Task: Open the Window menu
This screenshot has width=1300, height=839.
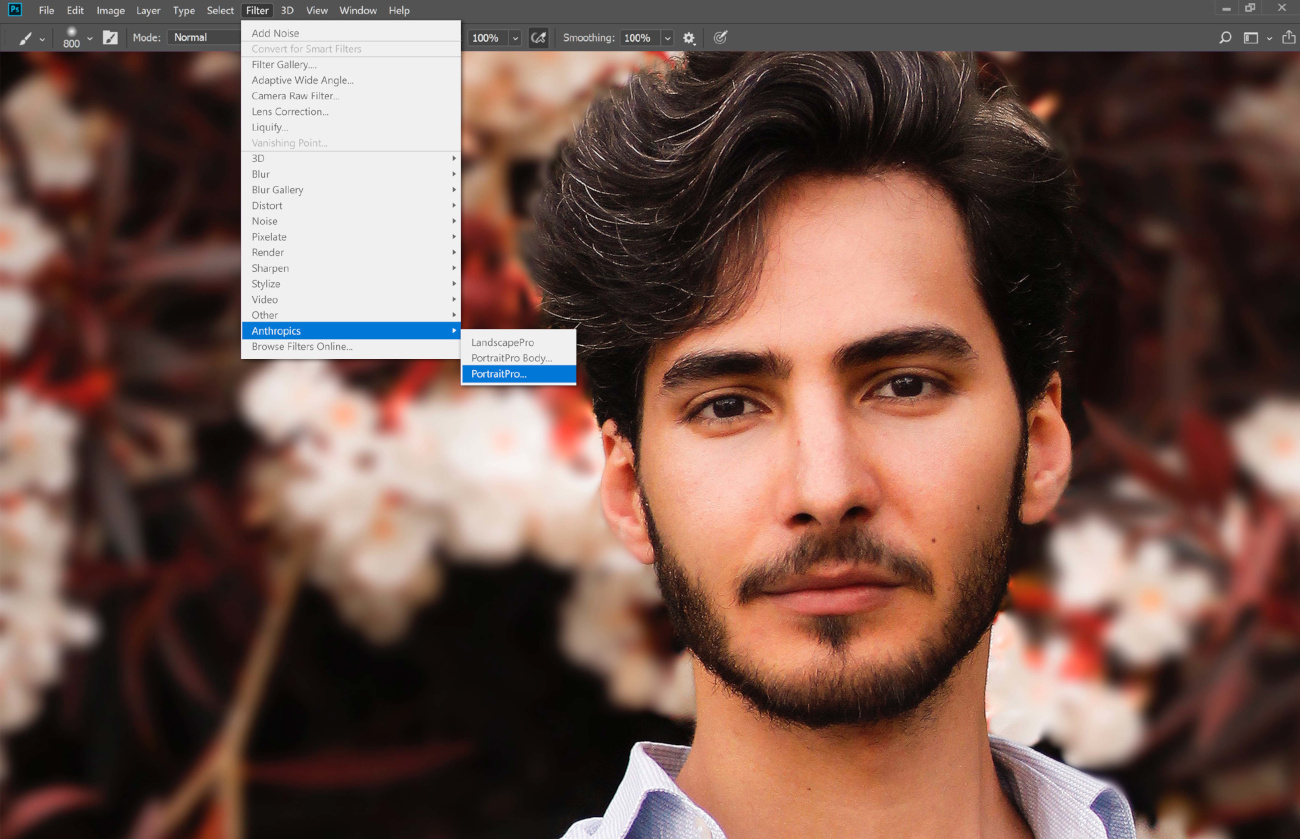Action: coord(358,10)
